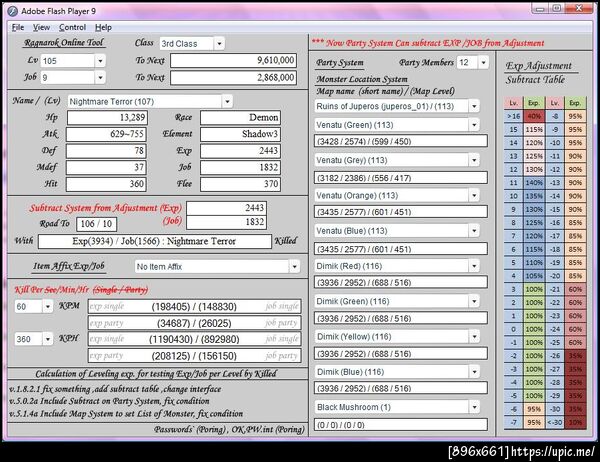Open the Control menu

click(x=72, y=27)
